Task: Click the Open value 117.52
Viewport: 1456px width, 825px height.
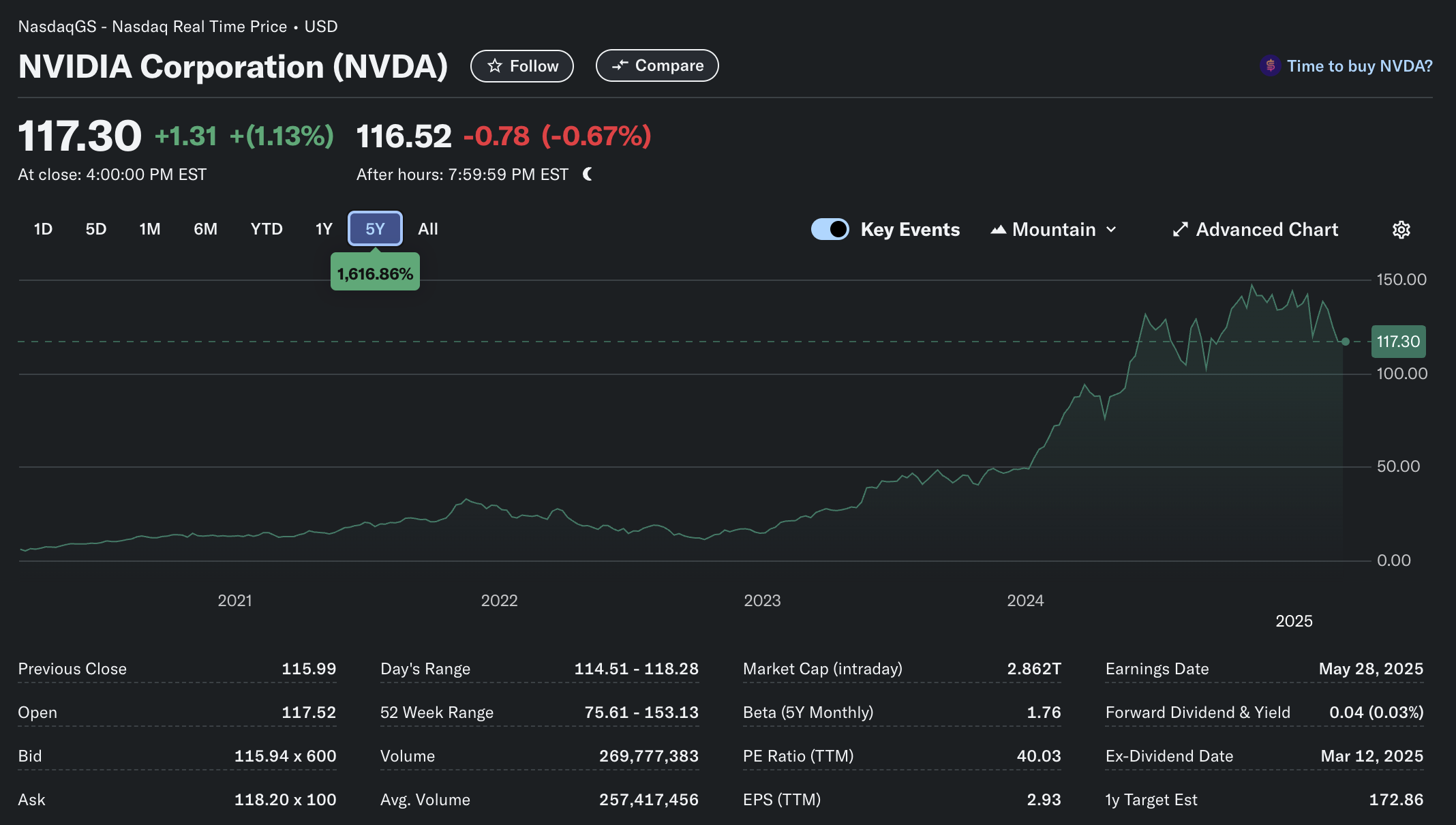Action: (309, 712)
